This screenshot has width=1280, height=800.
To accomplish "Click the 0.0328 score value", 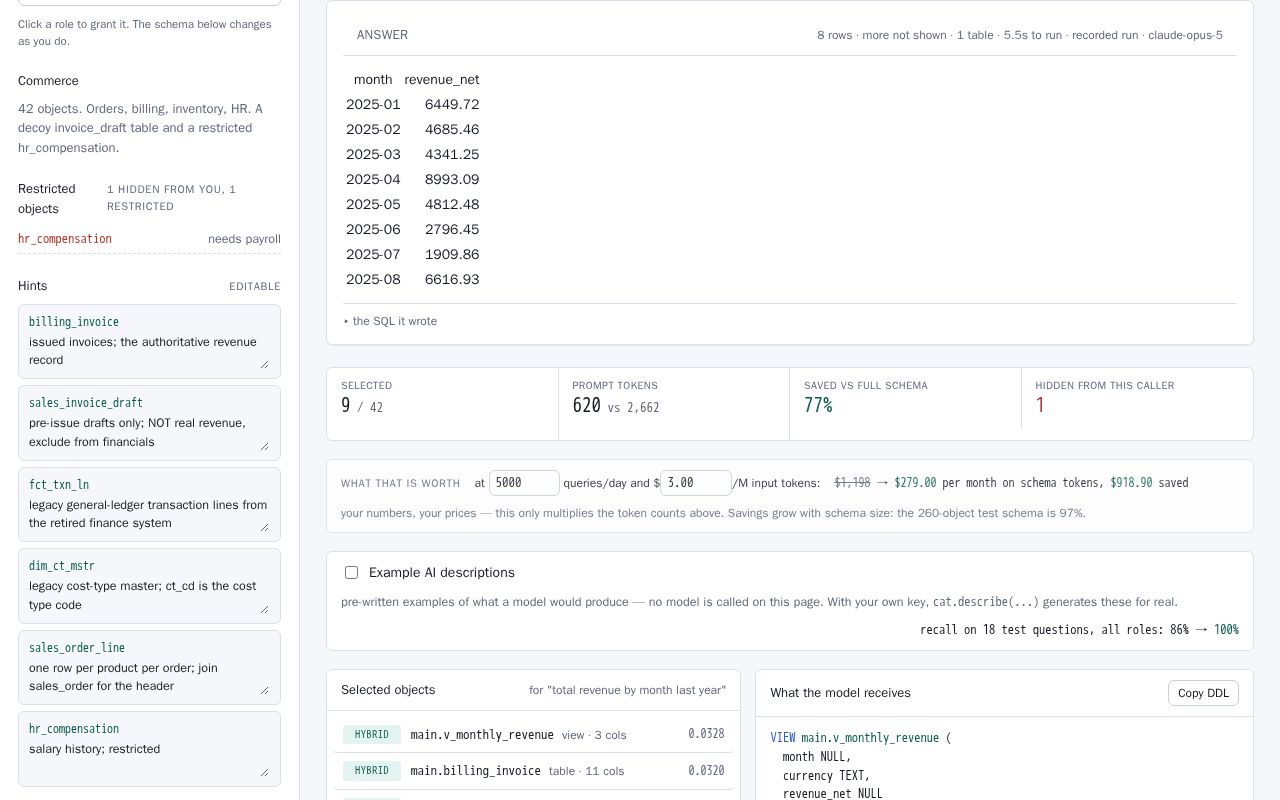I will (x=706, y=735).
